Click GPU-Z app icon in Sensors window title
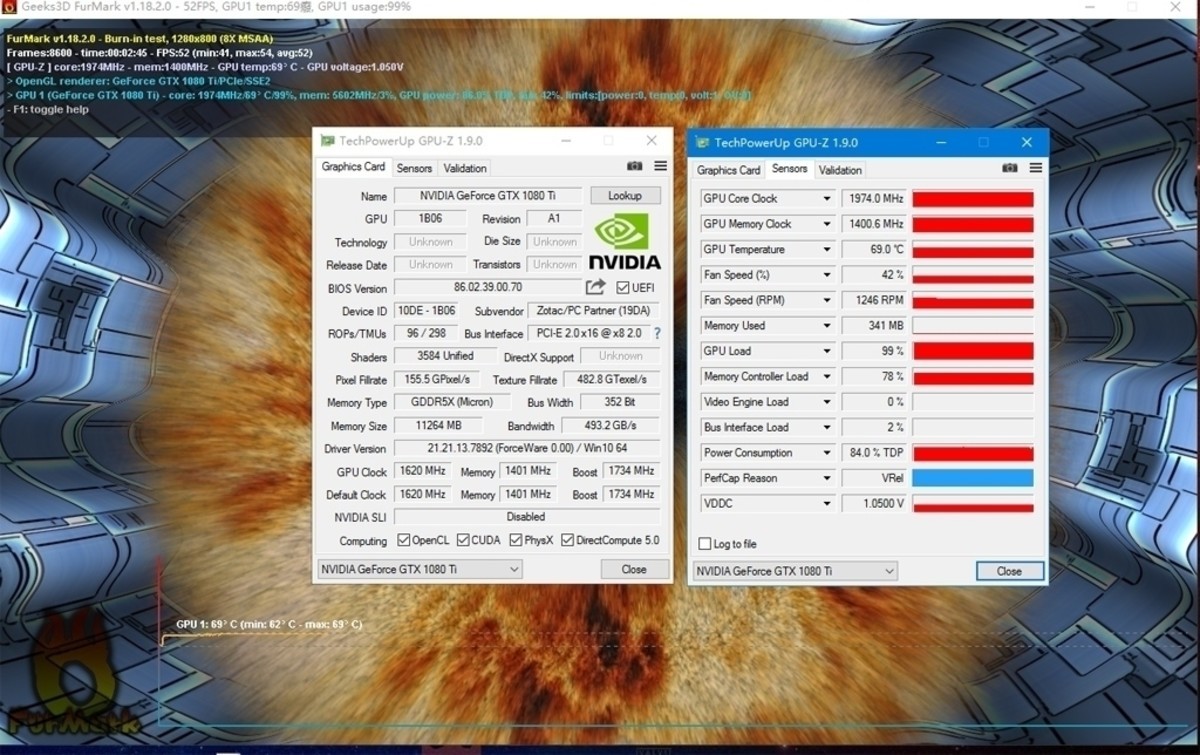The image size is (1200, 755). (x=702, y=142)
